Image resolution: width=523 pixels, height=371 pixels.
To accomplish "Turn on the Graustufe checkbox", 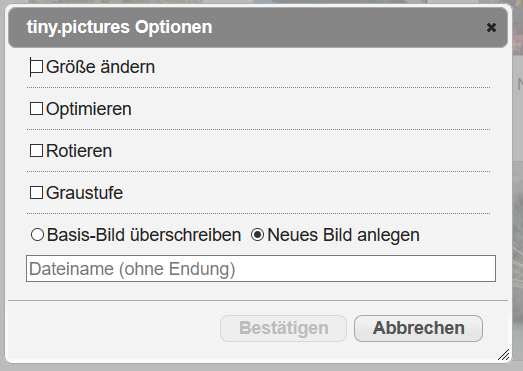I will [36, 193].
